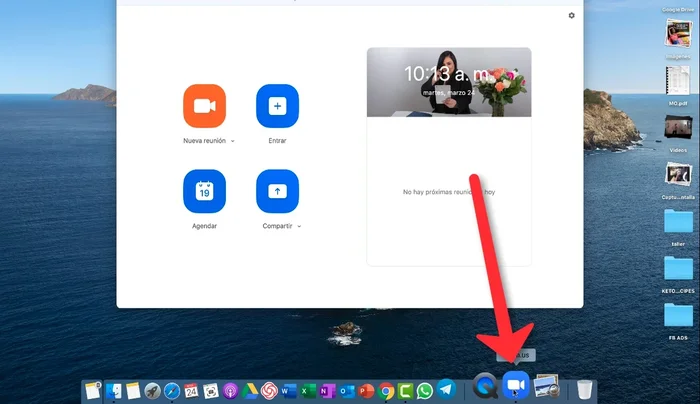
Task: Open the Trash in the Dock
Action: point(585,389)
